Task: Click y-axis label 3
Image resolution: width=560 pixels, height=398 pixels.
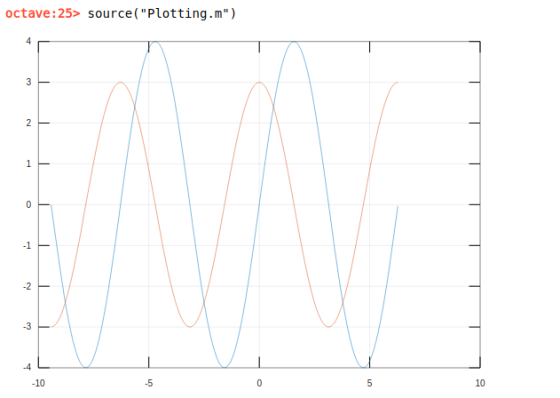Action: click(x=29, y=82)
